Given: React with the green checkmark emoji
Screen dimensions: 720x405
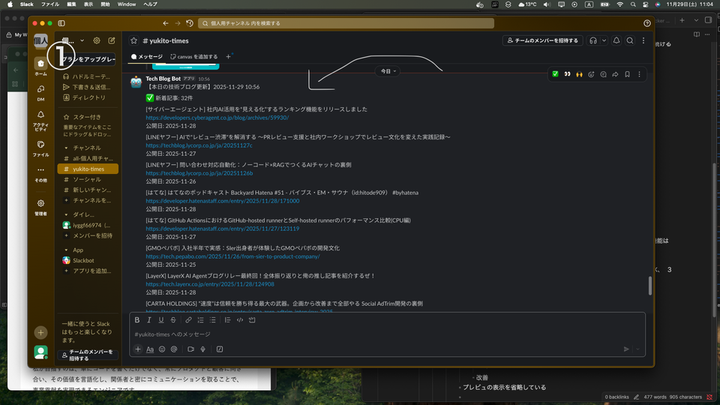Looking at the screenshot, I should [x=555, y=74].
